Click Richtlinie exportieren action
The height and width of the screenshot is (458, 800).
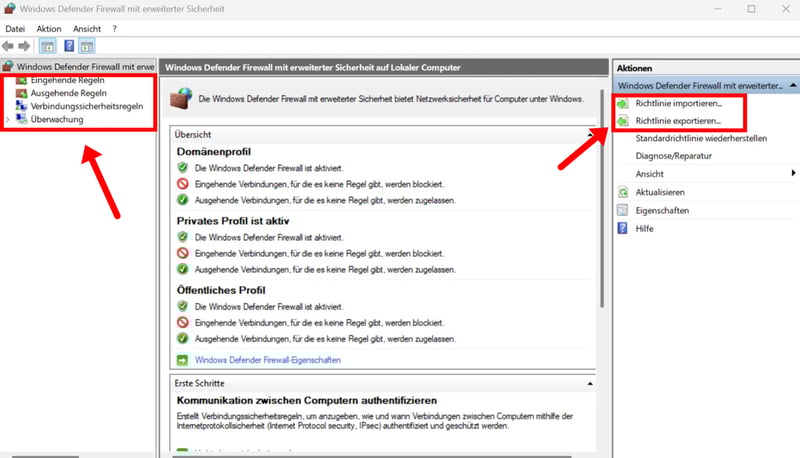pyautogui.click(x=678, y=121)
